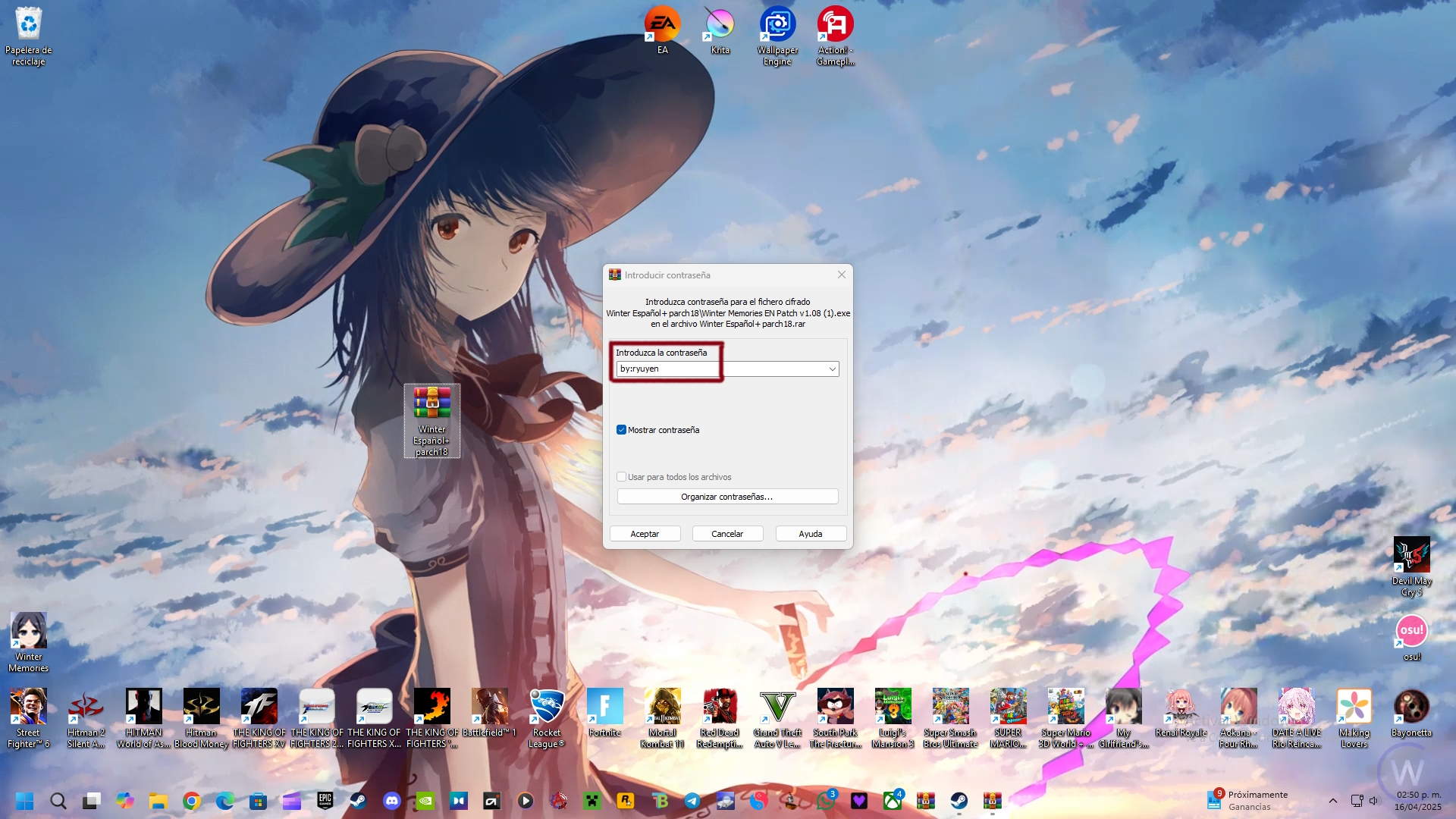
Task: Show hidden system tray icons chevron
Action: pos(1332,801)
